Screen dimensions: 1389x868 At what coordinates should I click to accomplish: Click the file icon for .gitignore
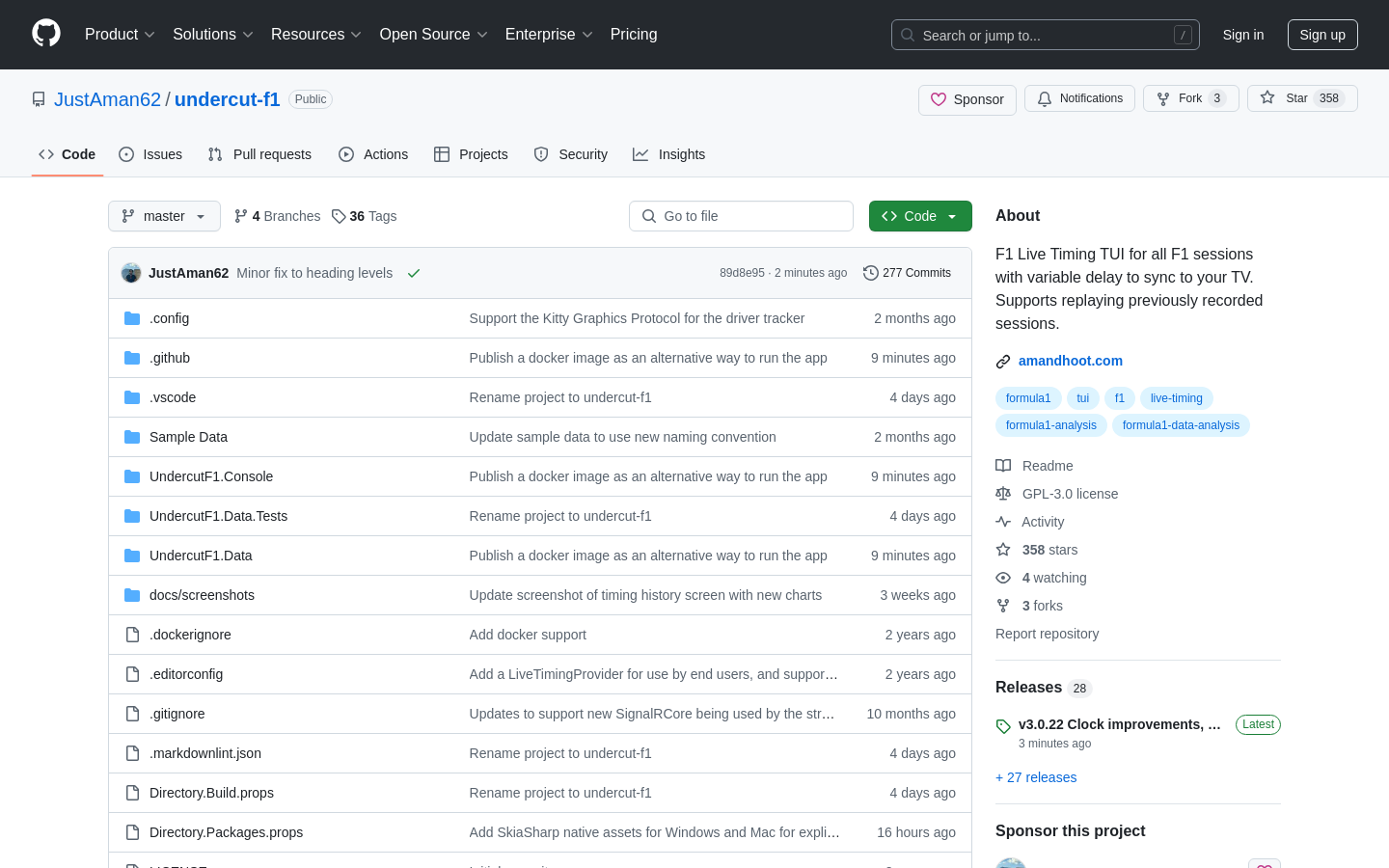(132, 714)
